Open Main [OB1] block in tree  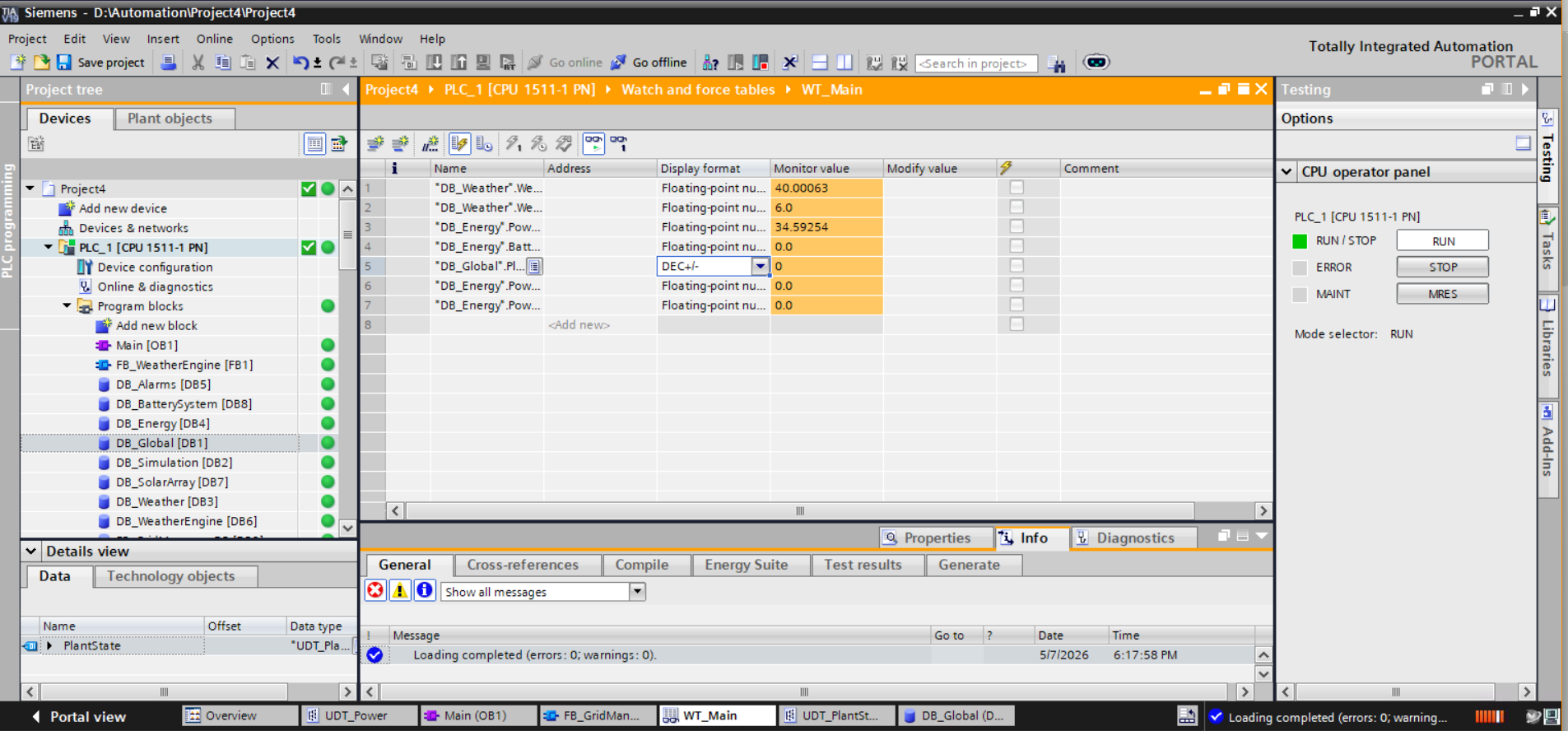coord(137,345)
